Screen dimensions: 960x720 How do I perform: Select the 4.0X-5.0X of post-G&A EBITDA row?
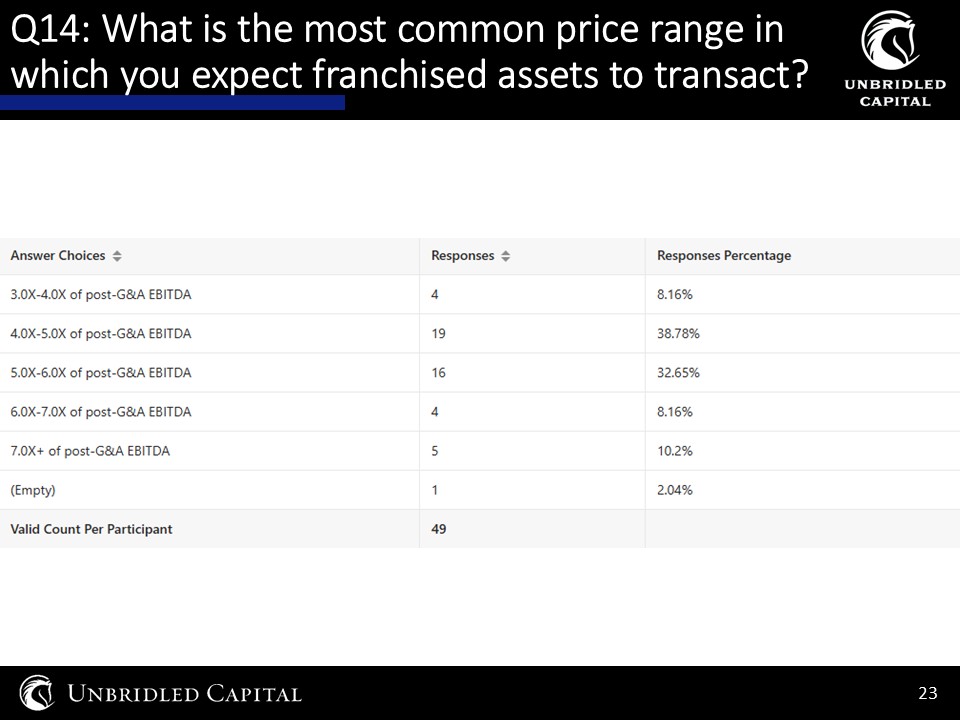480,334
